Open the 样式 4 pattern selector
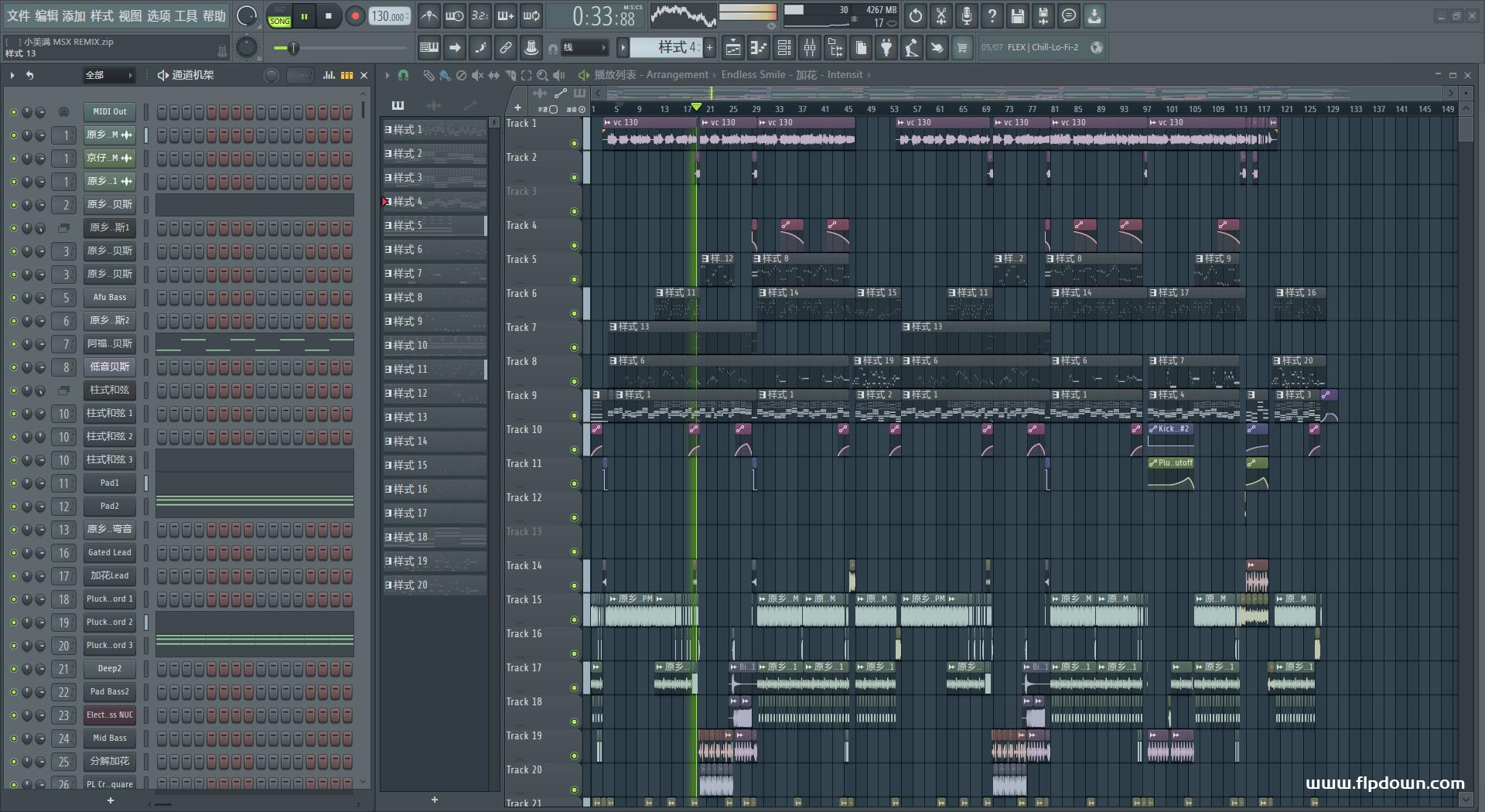Viewport: 1485px width, 812px height. 665,48
